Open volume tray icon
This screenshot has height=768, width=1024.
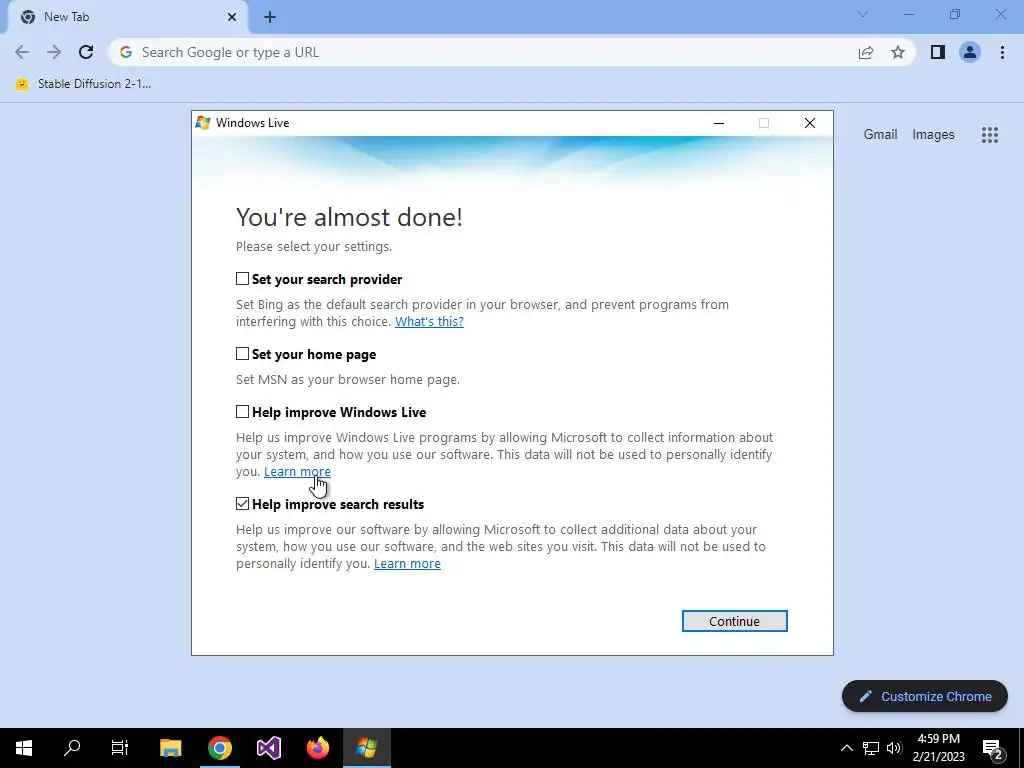(x=894, y=748)
